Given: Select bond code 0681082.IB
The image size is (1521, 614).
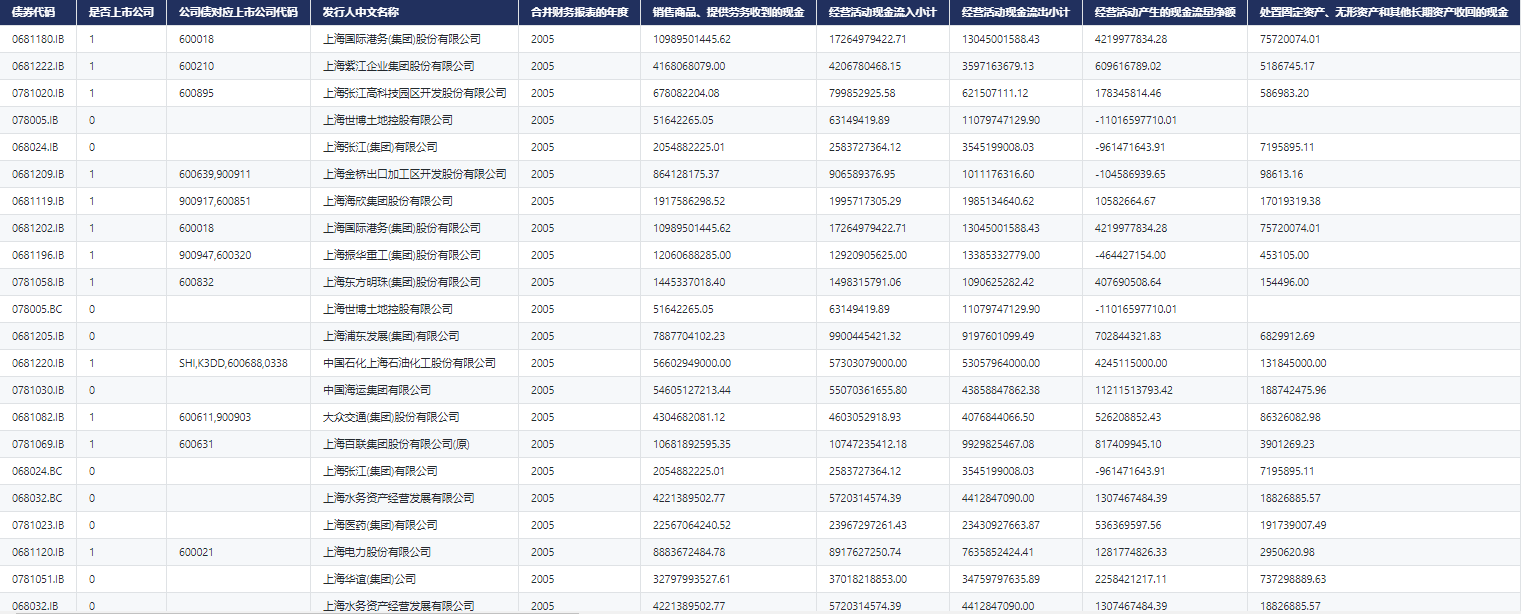Looking at the screenshot, I should coord(38,417).
